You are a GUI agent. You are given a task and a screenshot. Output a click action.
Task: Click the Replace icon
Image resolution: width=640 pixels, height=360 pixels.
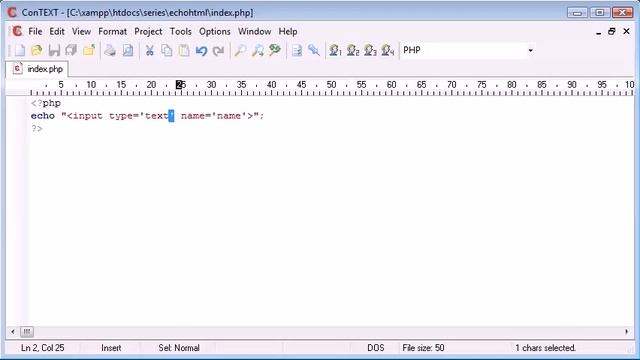[275, 51]
